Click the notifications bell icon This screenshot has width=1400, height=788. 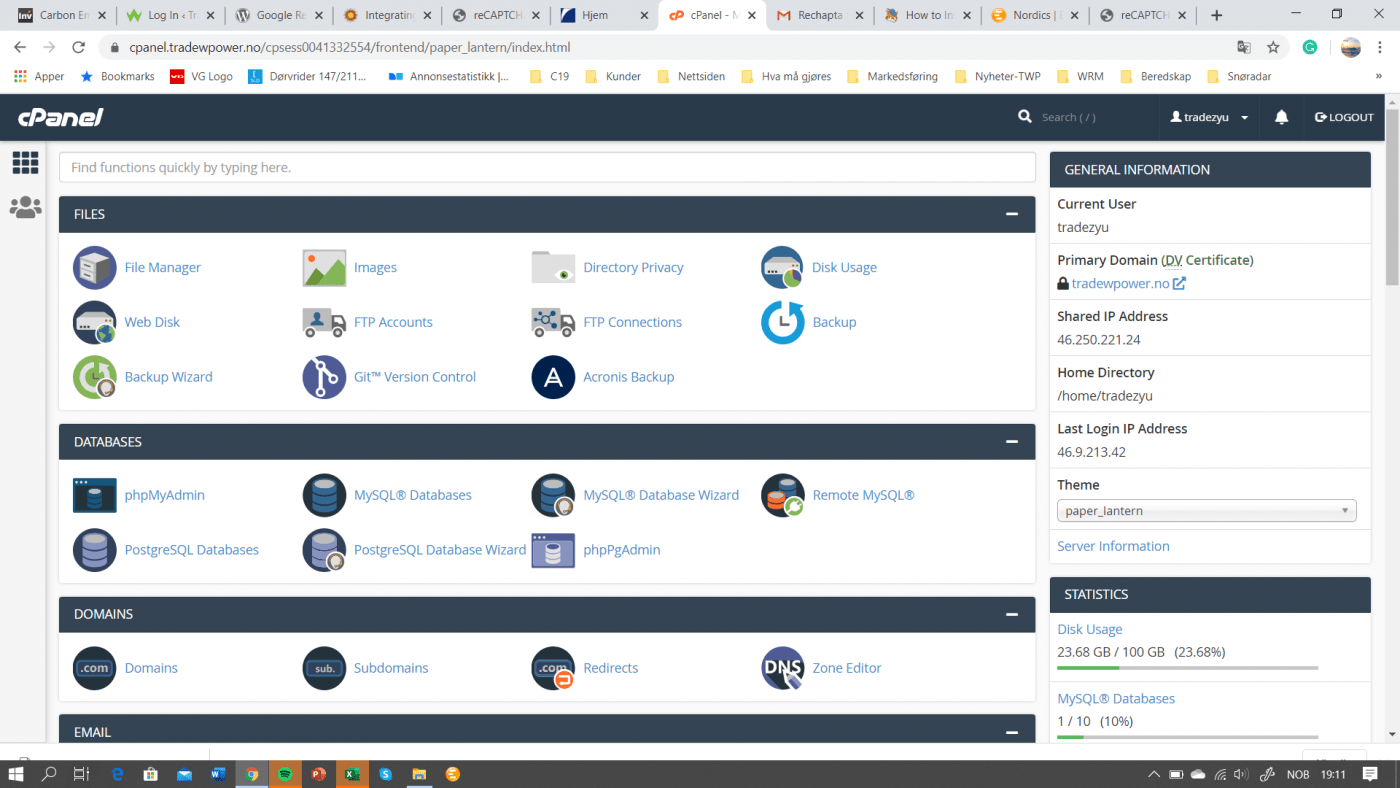[x=1281, y=117]
